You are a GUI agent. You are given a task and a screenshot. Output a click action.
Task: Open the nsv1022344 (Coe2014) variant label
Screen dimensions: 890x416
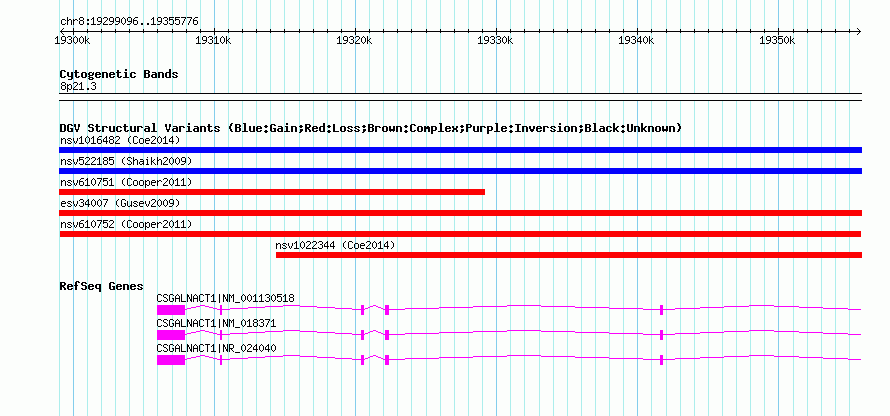click(335, 245)
